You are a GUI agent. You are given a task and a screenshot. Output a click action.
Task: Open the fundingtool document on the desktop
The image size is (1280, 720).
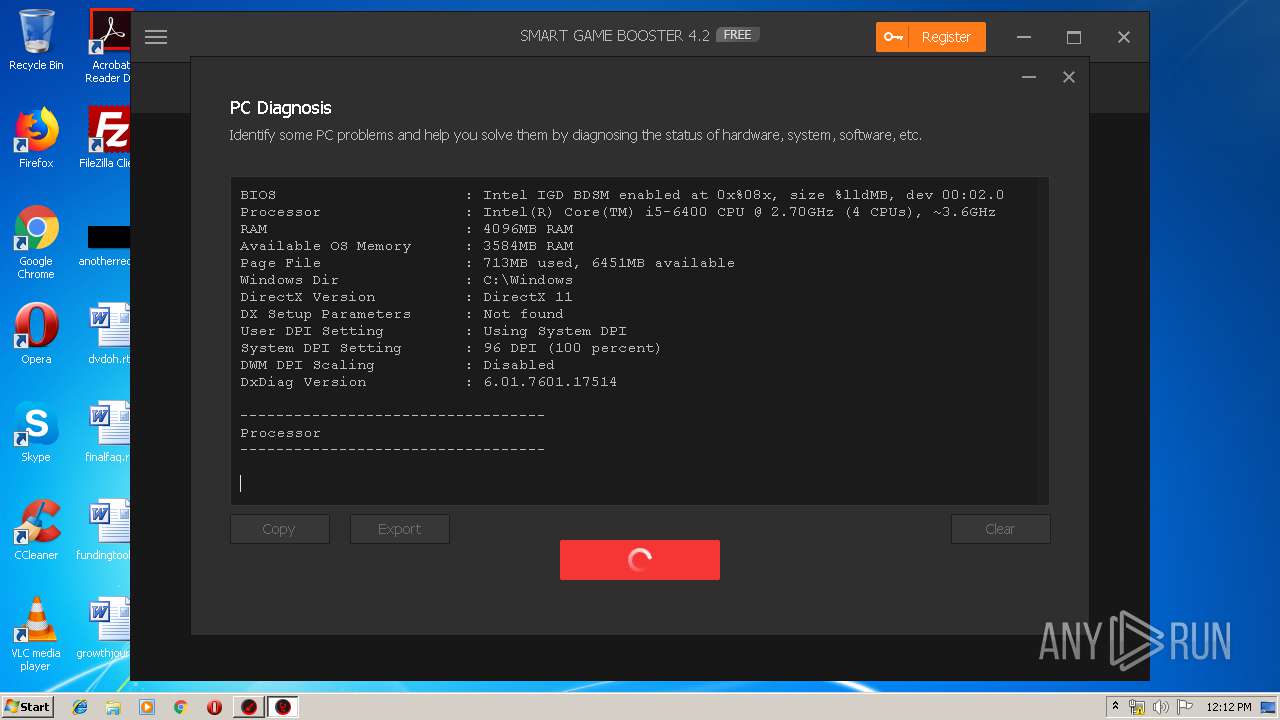[x=106, y=530]
